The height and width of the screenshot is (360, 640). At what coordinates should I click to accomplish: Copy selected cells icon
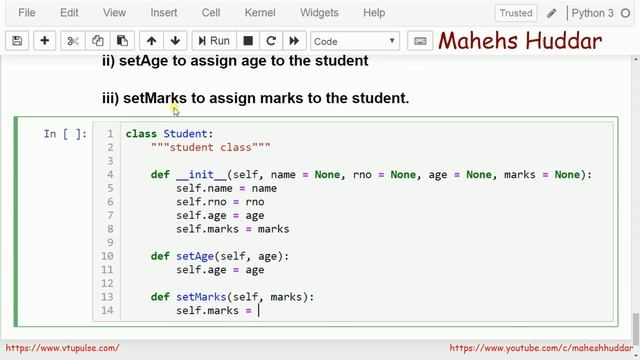coord(98,41)
